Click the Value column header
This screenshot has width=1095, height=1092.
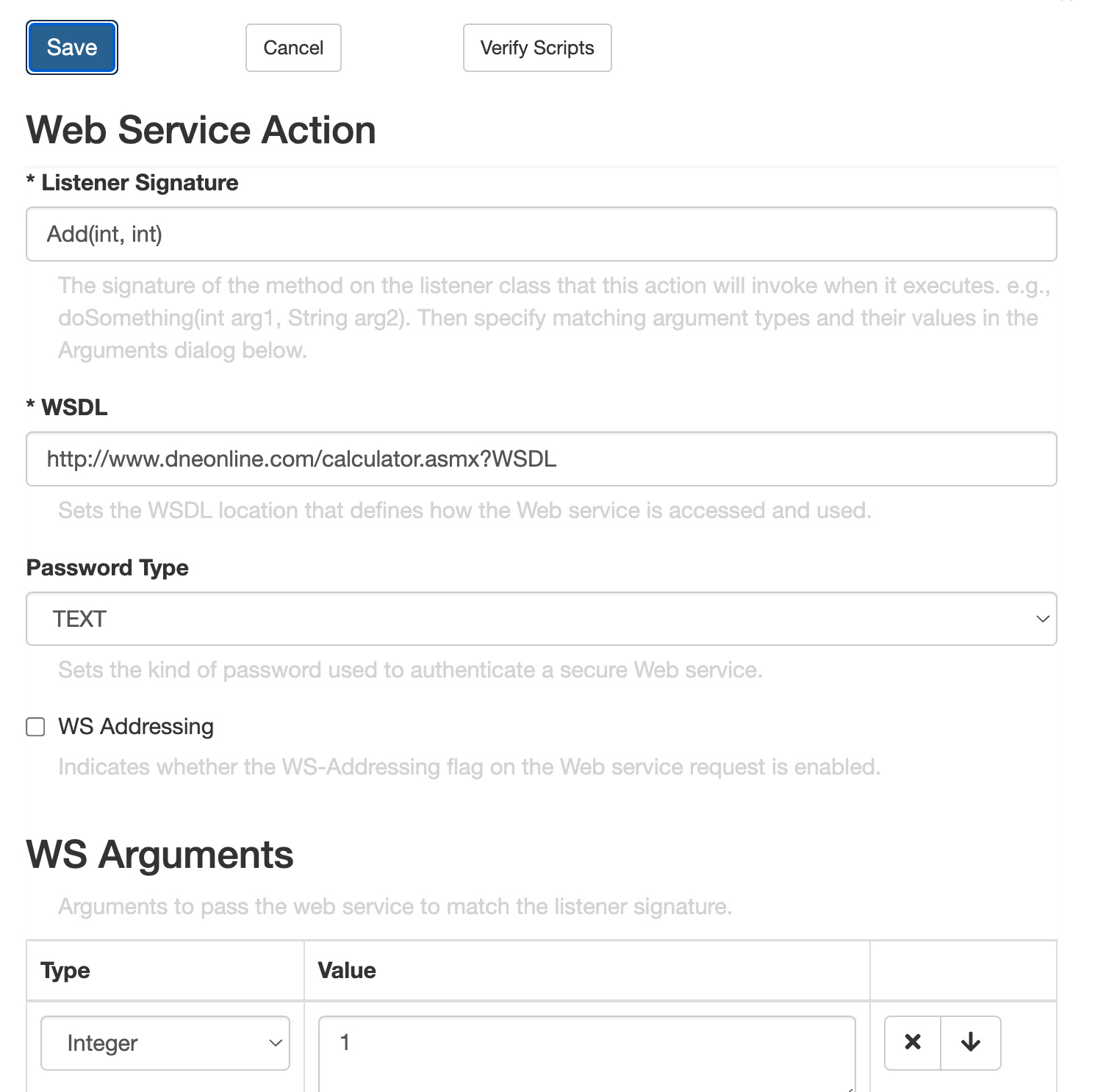tap(345, 970)
